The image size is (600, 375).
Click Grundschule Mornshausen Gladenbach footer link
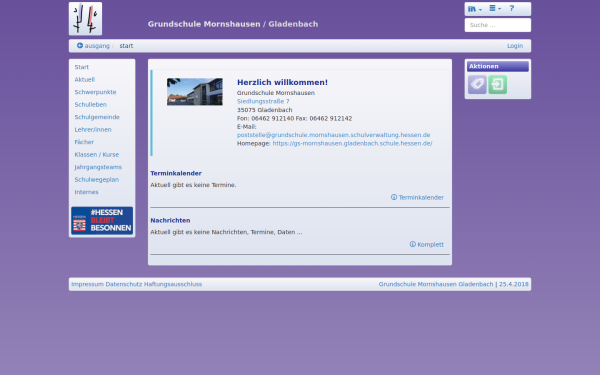(436, 284)
